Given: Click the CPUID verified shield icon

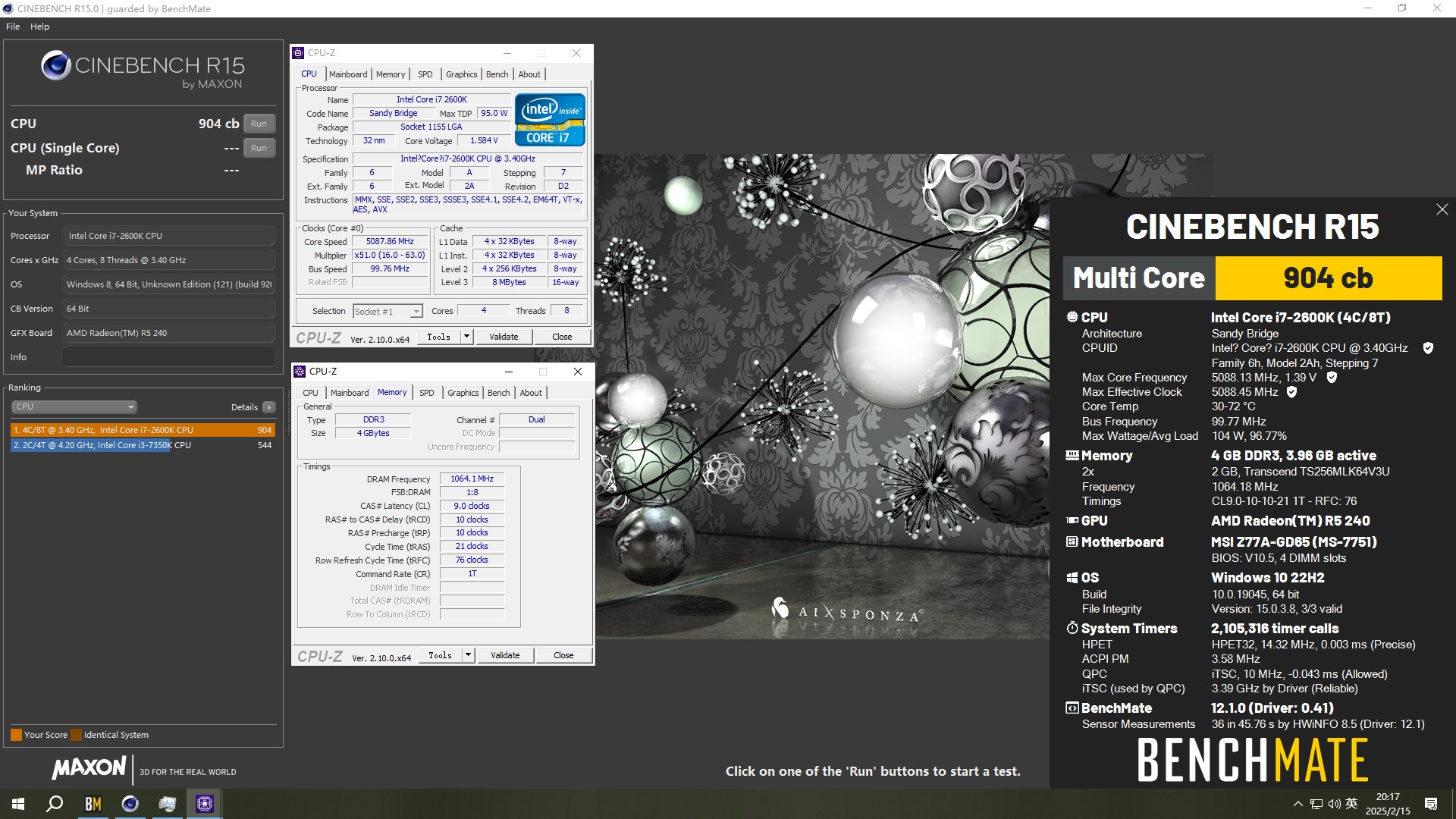Looking at the screenshot, I should [1428, 348].
